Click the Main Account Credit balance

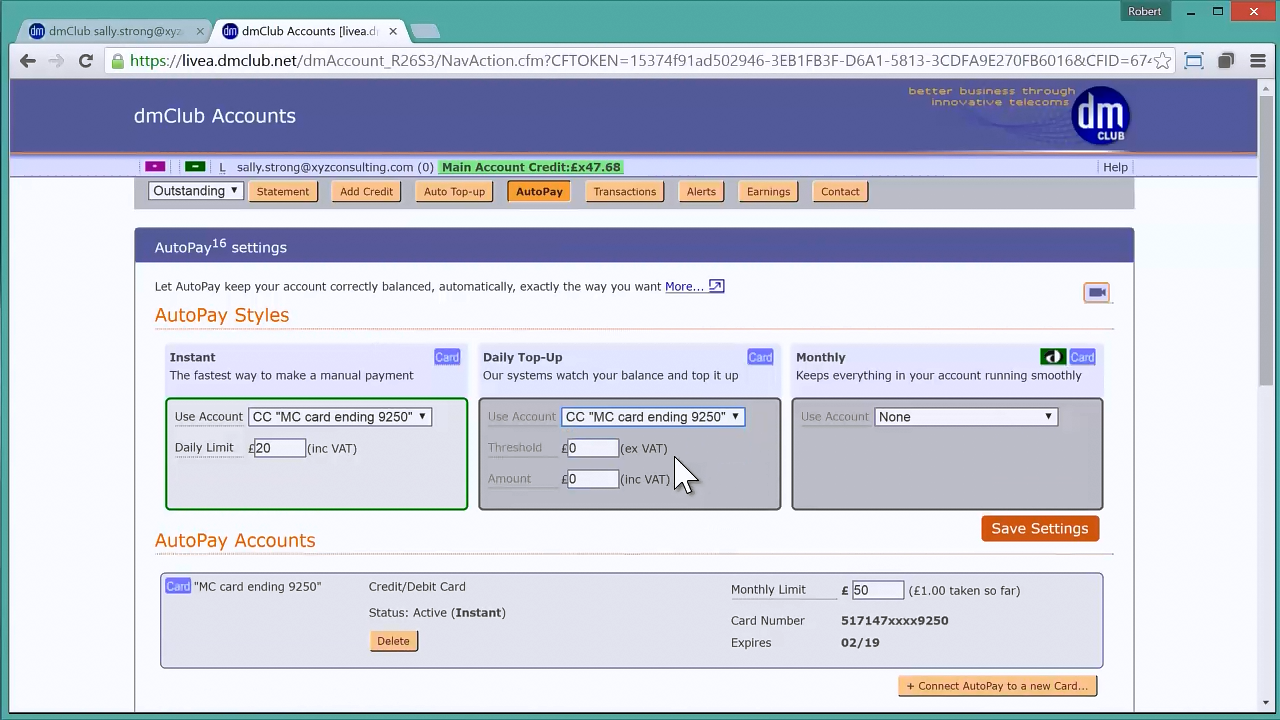click(531, 167)
